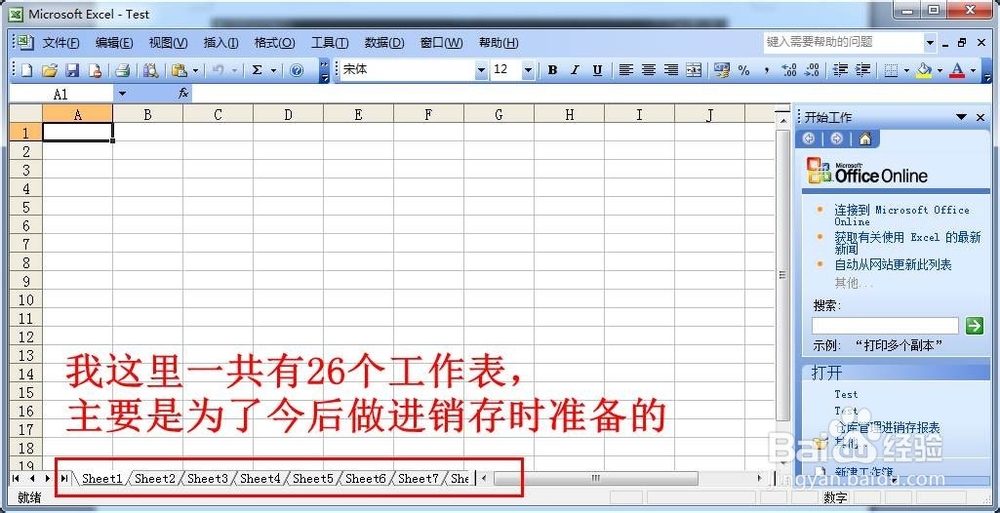Open the AutoSum functions dropdown arrow
The image size is (1000, 513).
(x=273, y=70)
